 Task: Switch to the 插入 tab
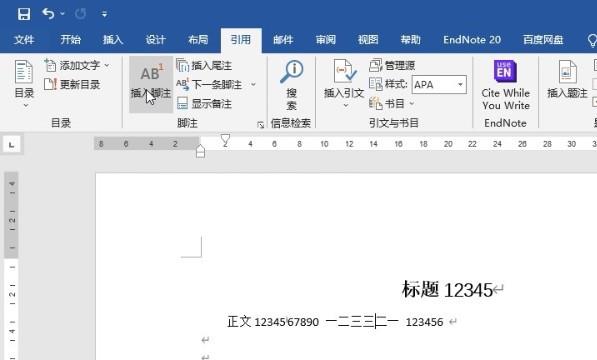pyautogui.click(x=113, y=40)
